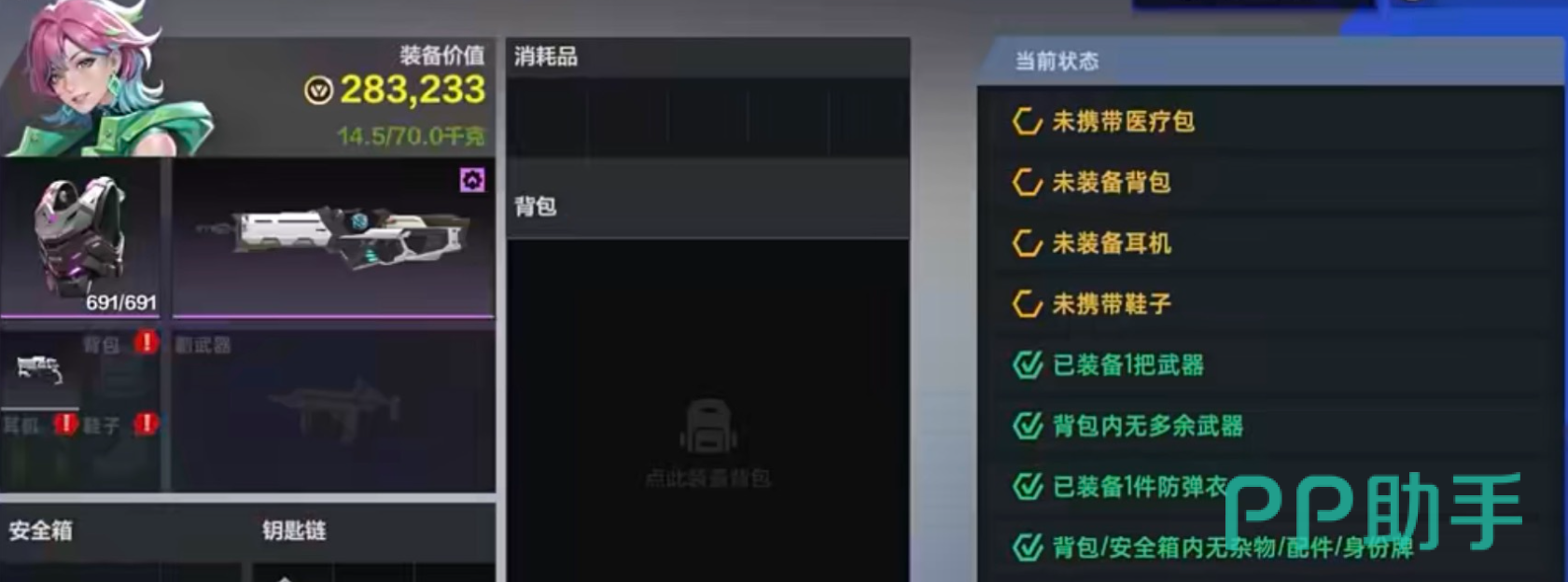Click the equipment value coin icon

[x=318, y=90]
